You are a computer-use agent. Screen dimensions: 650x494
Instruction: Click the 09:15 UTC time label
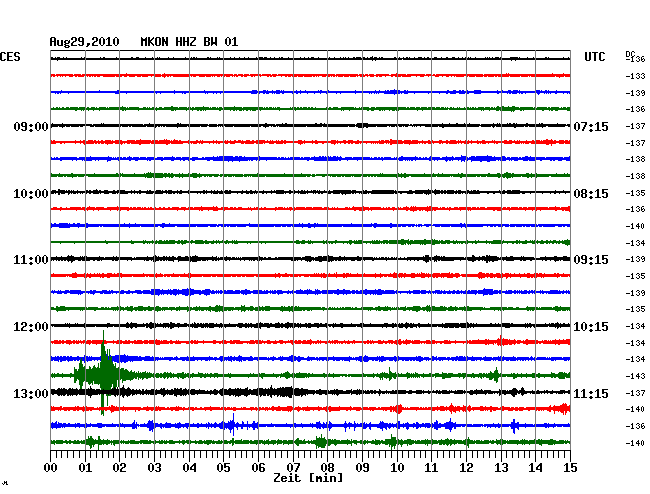click(591, 260)
